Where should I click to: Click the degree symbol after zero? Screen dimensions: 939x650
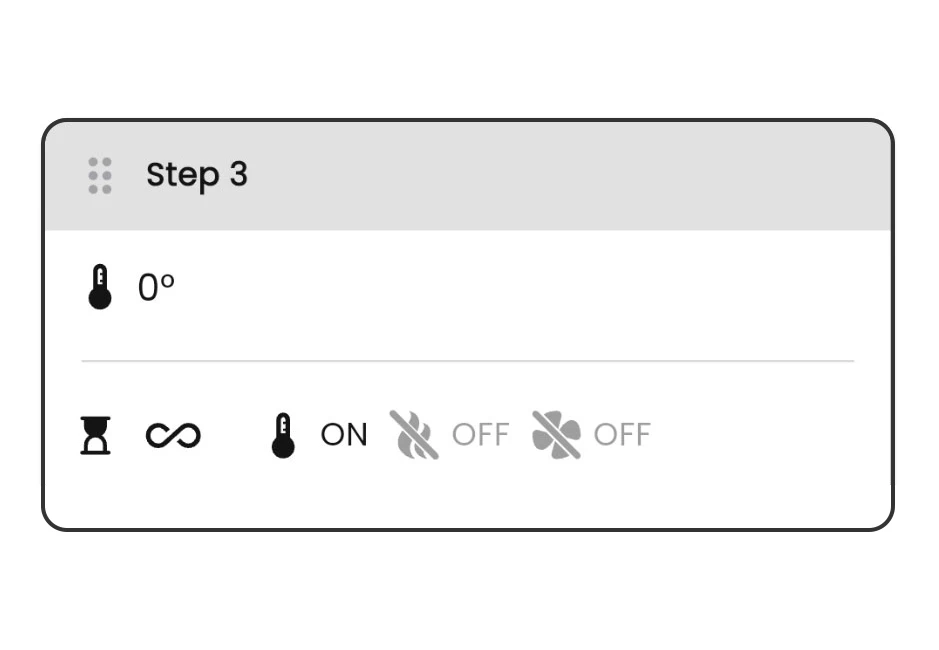coord(168,281)
